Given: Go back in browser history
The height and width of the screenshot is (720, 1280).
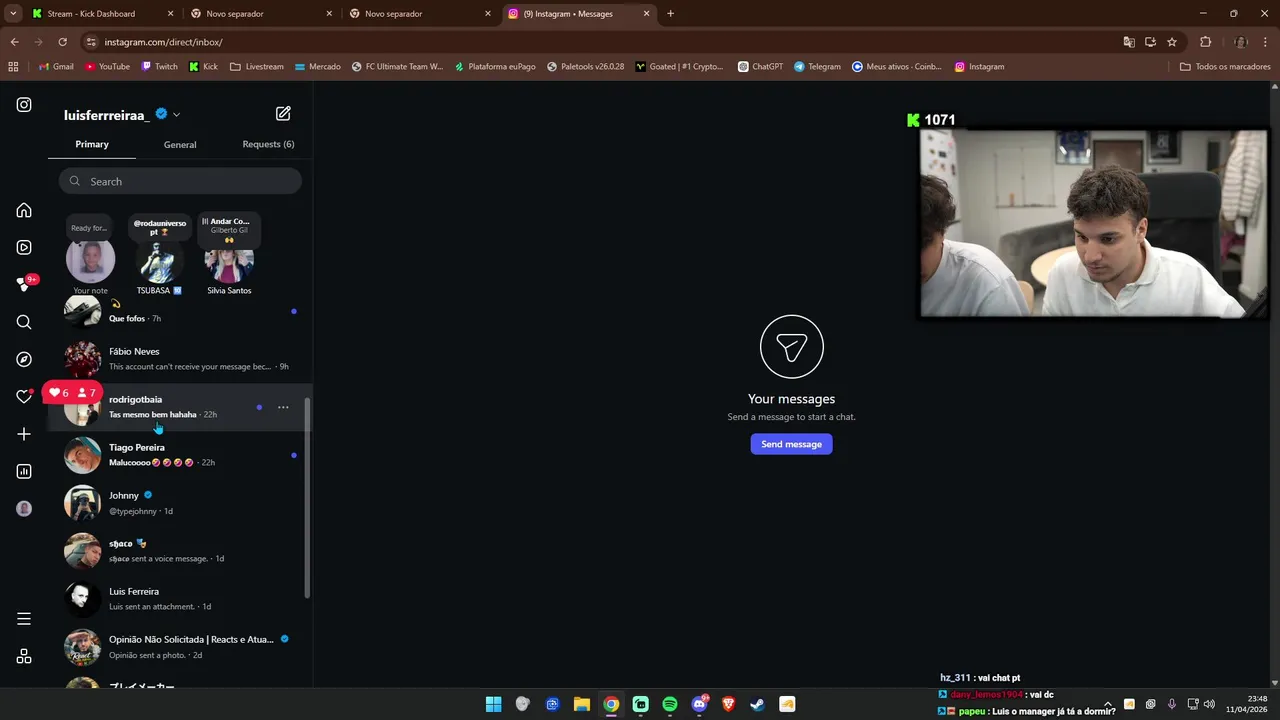Looking at the screenshot, I should point(15,42).
